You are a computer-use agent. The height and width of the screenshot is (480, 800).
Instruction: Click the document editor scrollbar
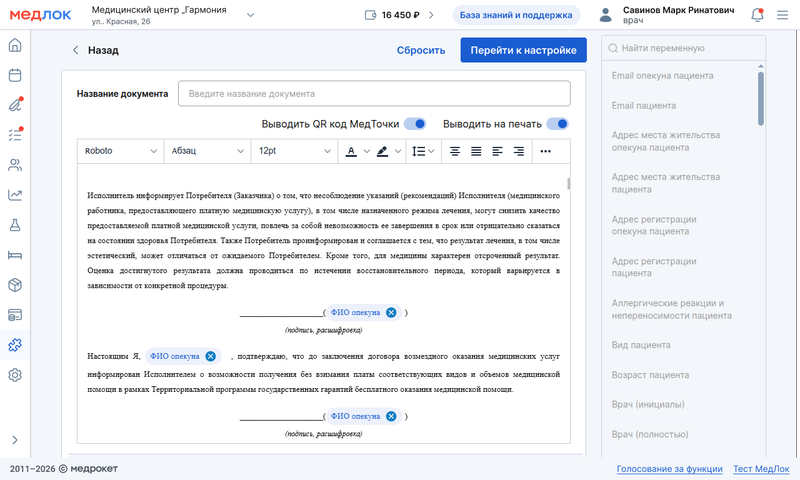click(568, 184)
